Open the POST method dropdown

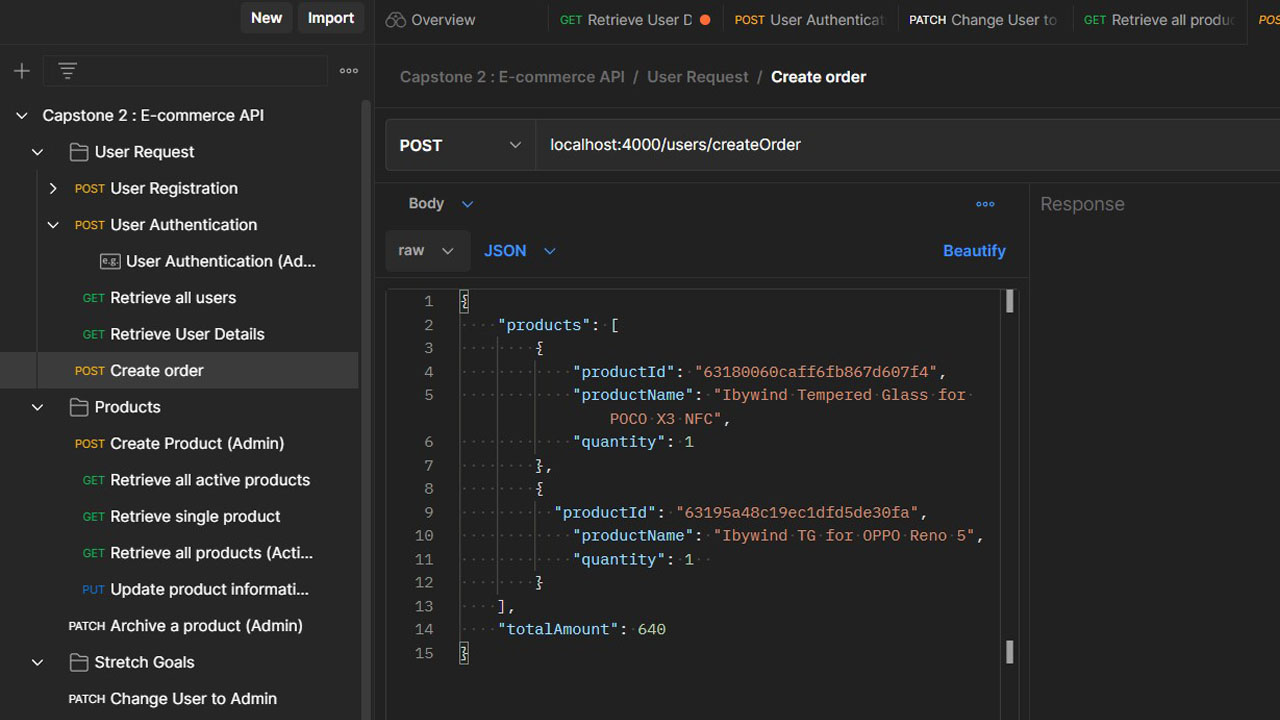coord(460,145)
